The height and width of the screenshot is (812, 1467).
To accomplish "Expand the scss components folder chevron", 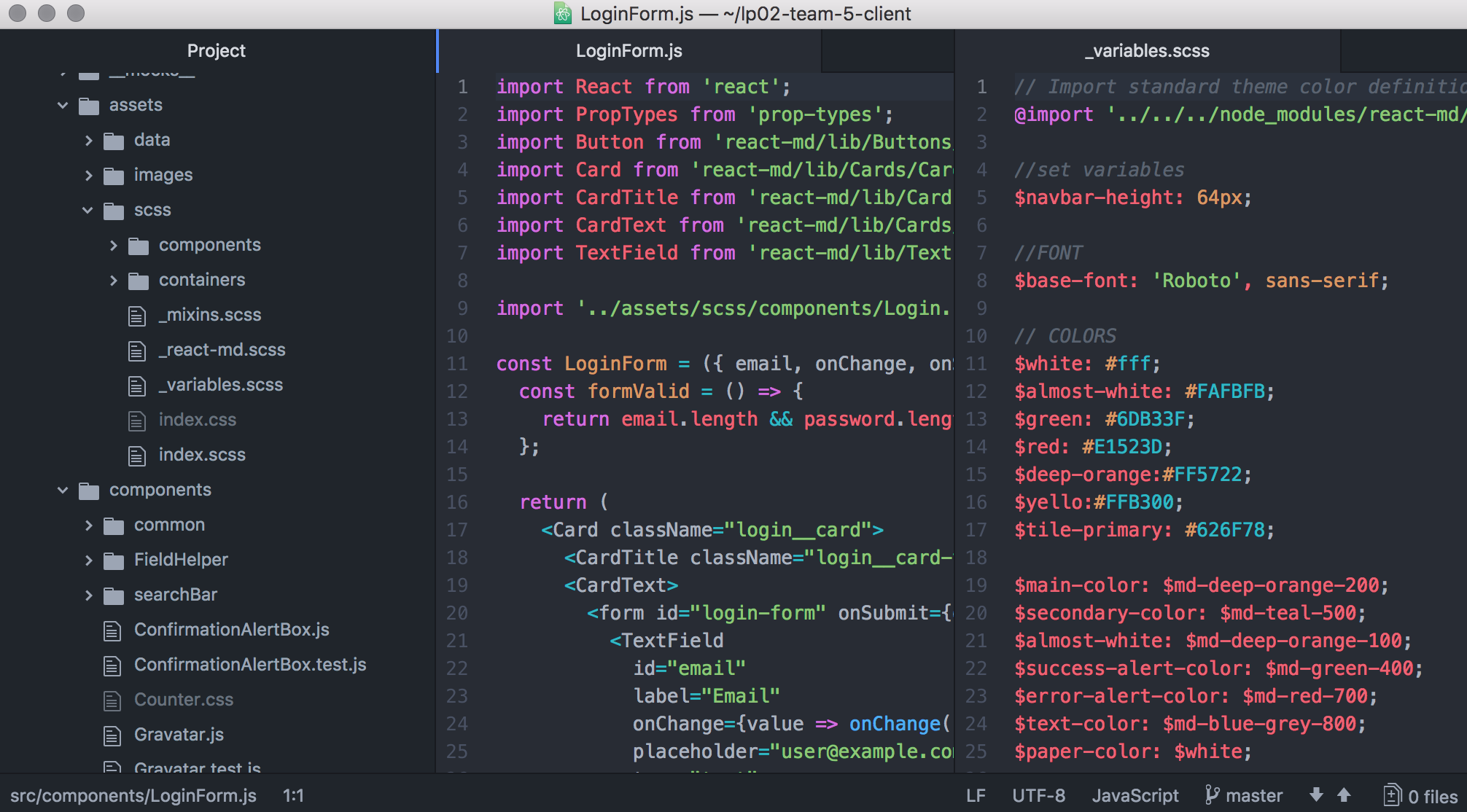I will [x=113, y=246].
